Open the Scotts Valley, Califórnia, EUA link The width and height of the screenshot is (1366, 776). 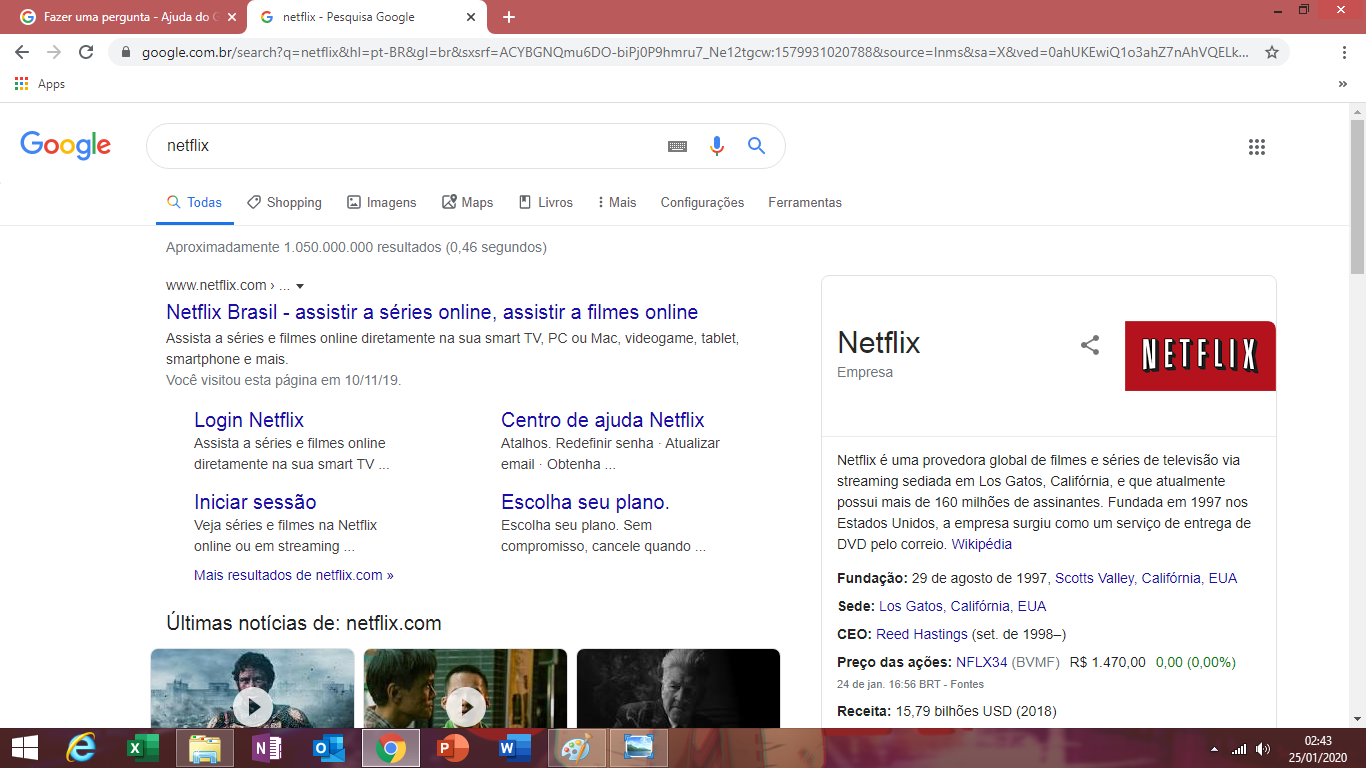(x=1146, y=578)
